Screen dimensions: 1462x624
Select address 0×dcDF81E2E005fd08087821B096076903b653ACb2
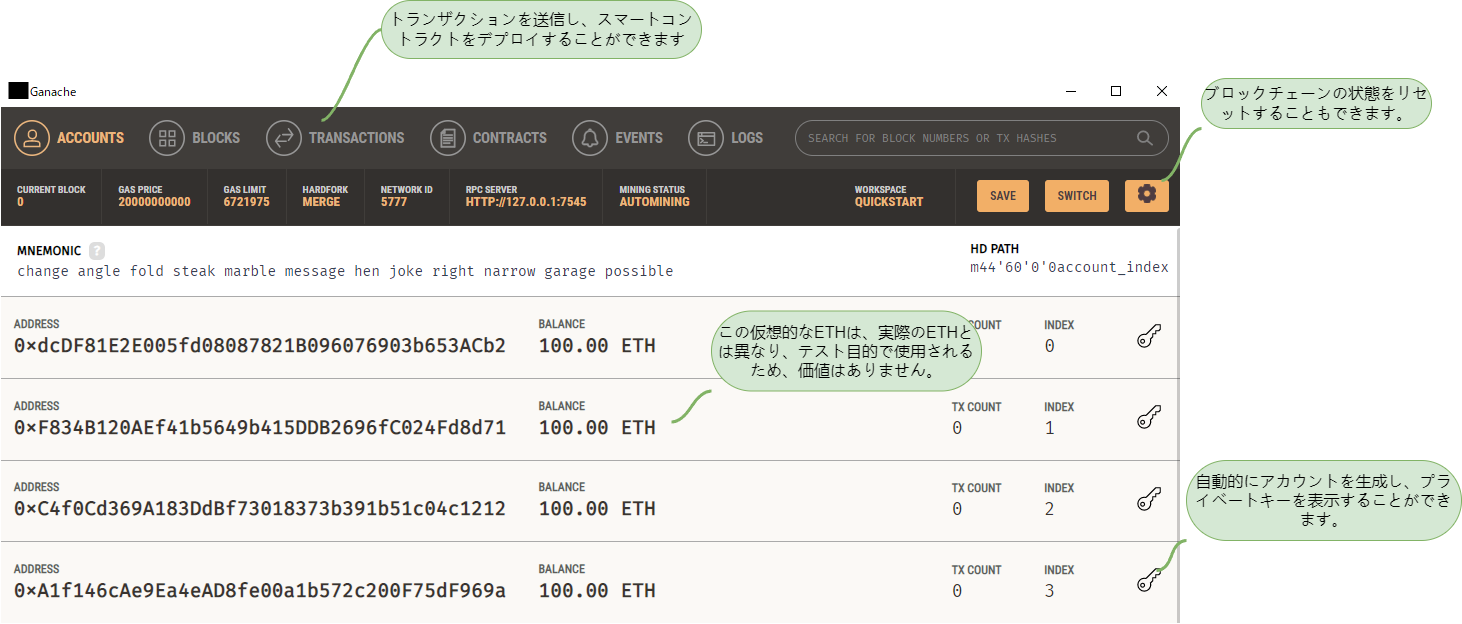click(260, 346)
